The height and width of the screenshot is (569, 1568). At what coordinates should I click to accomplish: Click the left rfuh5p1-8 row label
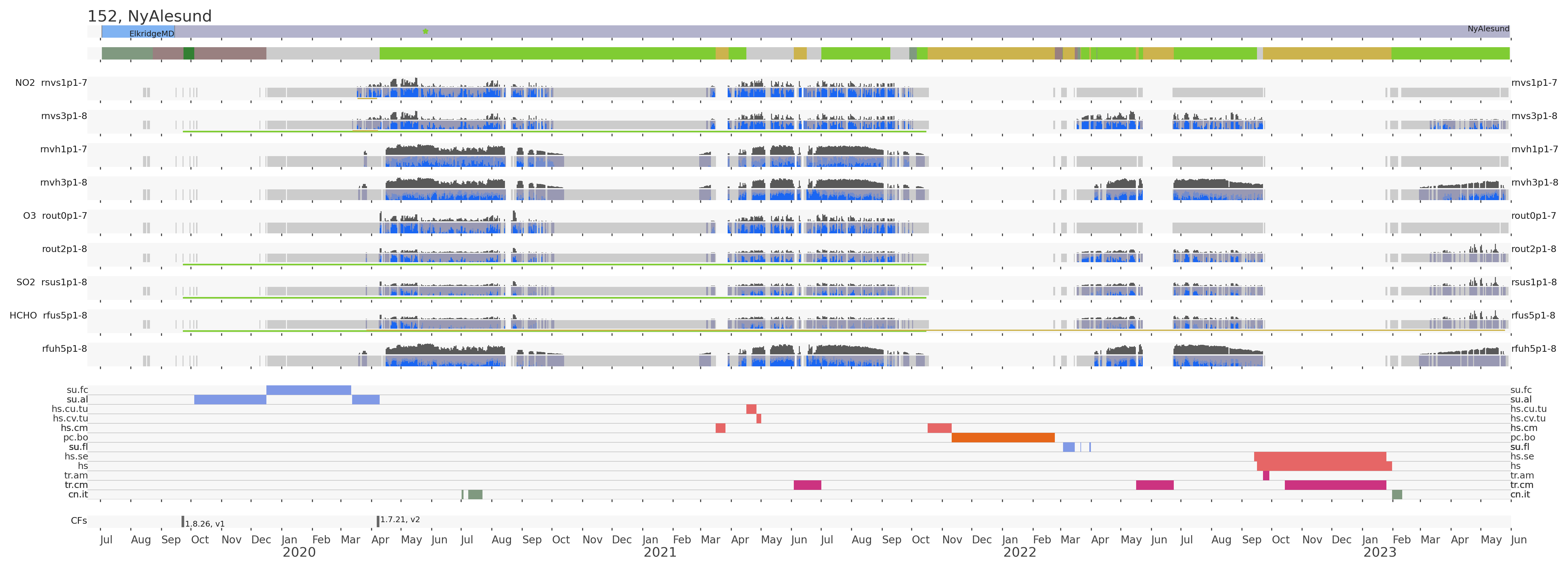coord(65,349)
